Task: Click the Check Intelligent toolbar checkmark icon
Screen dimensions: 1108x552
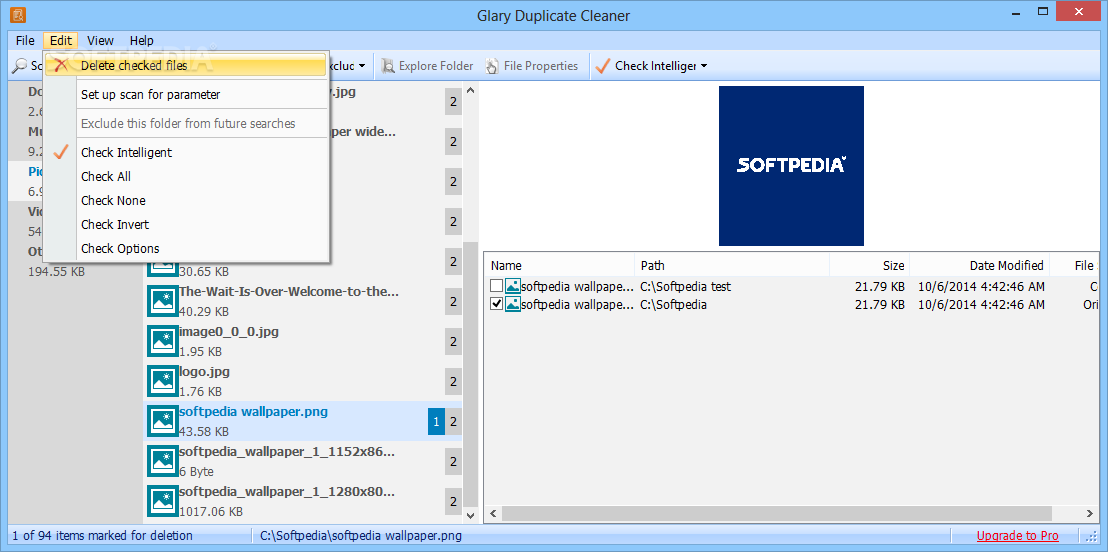Action: [602, 66]
